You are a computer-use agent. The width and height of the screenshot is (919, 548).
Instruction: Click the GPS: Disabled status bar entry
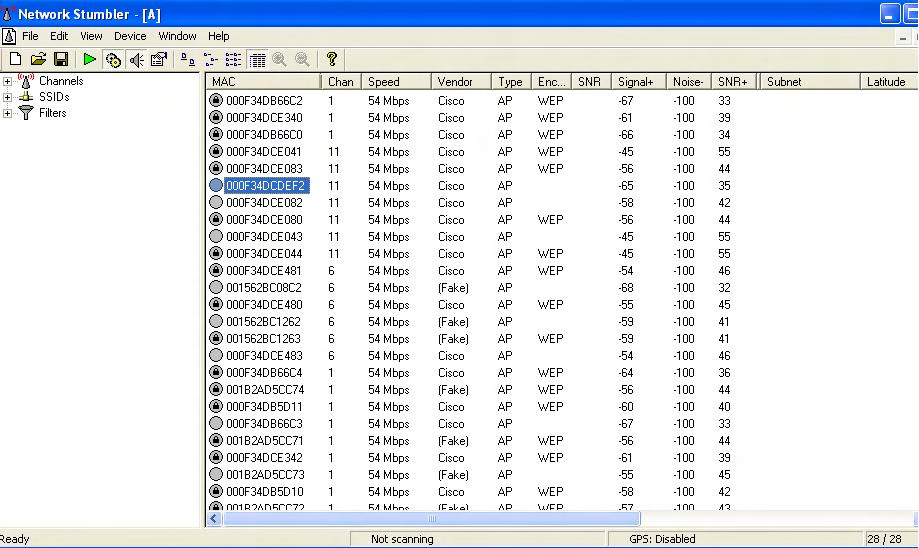point(662,539)
